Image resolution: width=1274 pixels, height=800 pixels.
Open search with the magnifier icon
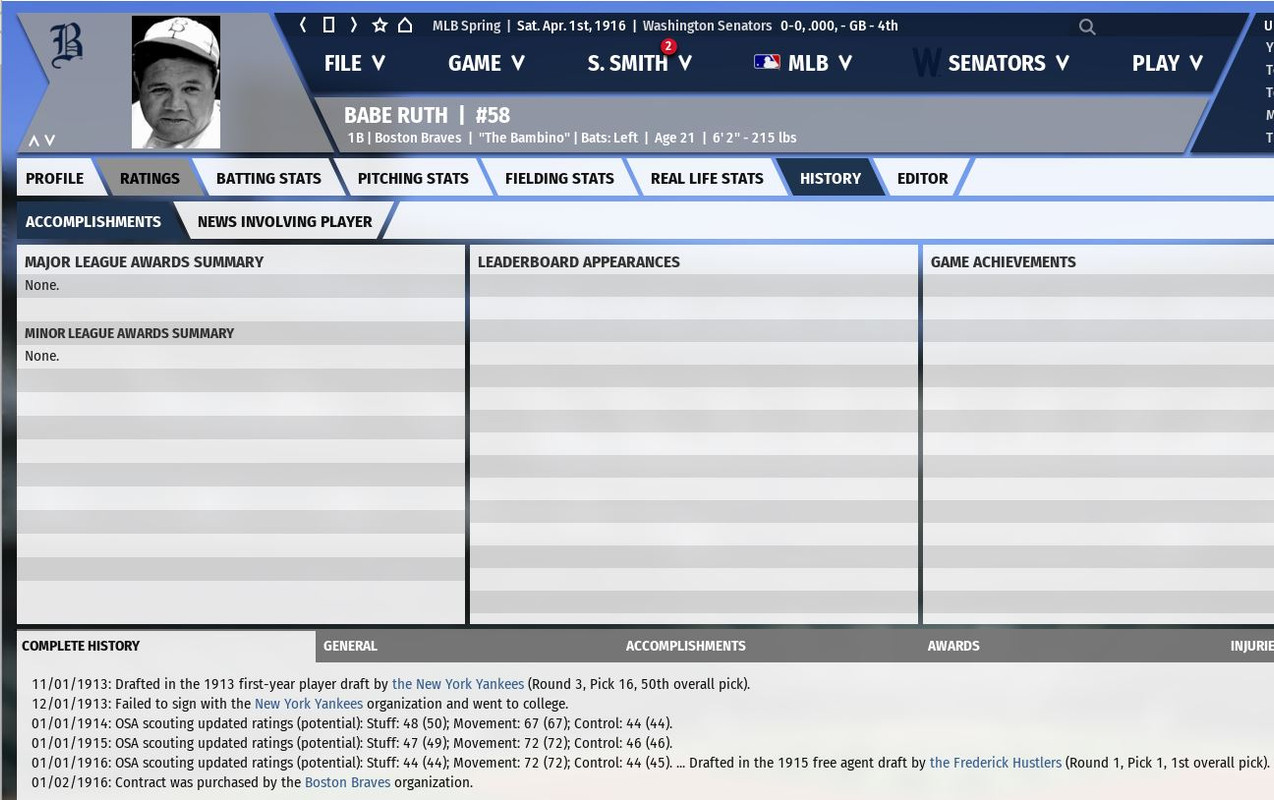(1087, 27)
